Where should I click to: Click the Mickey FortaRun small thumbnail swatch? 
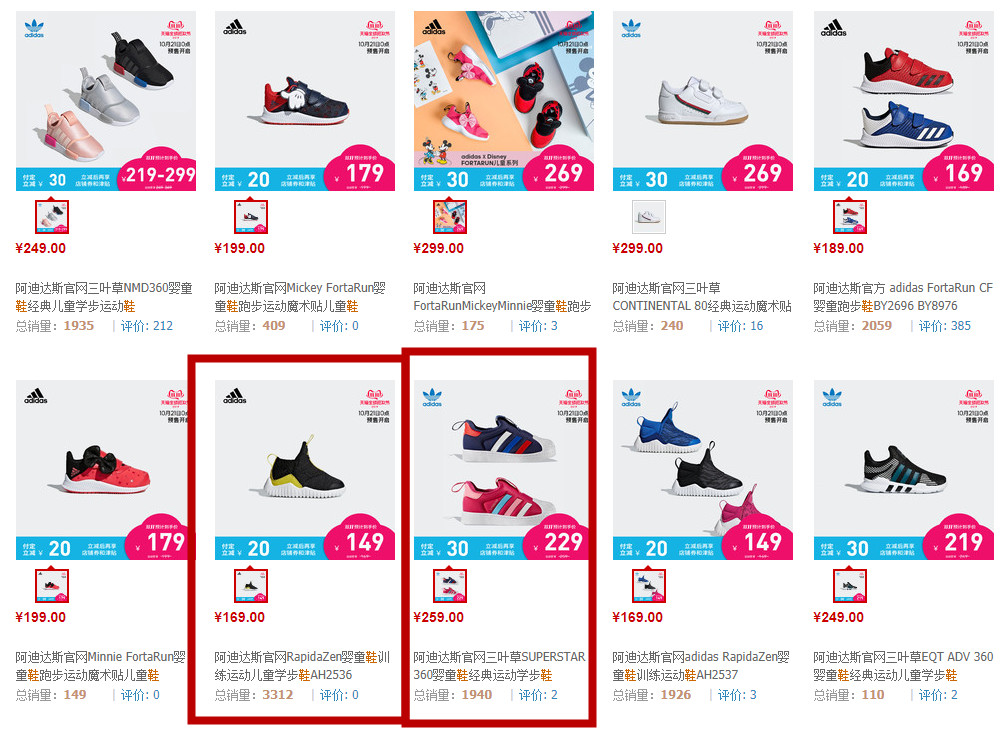251,217
